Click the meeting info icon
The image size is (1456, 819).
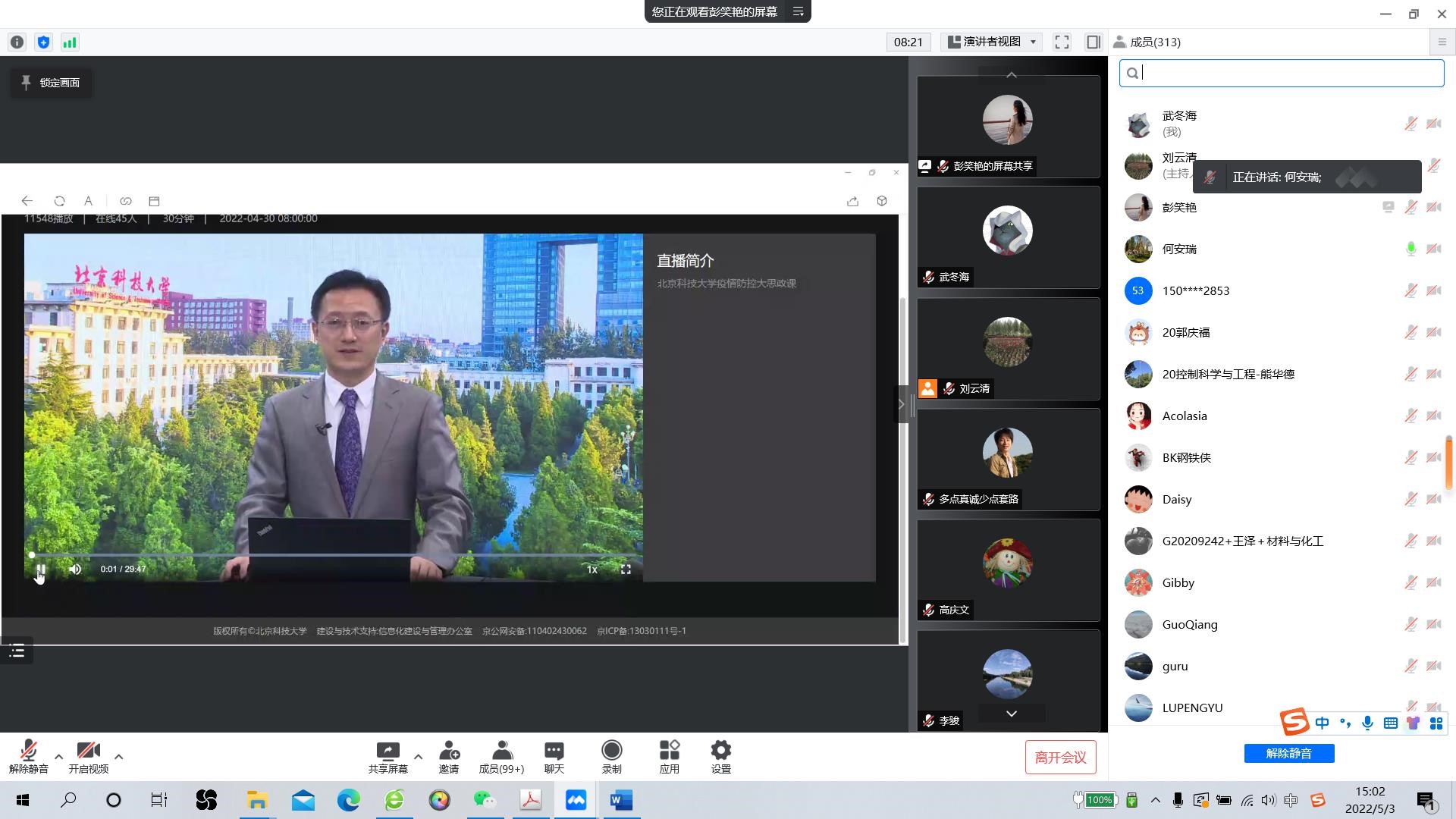click(x=17, y=42)
